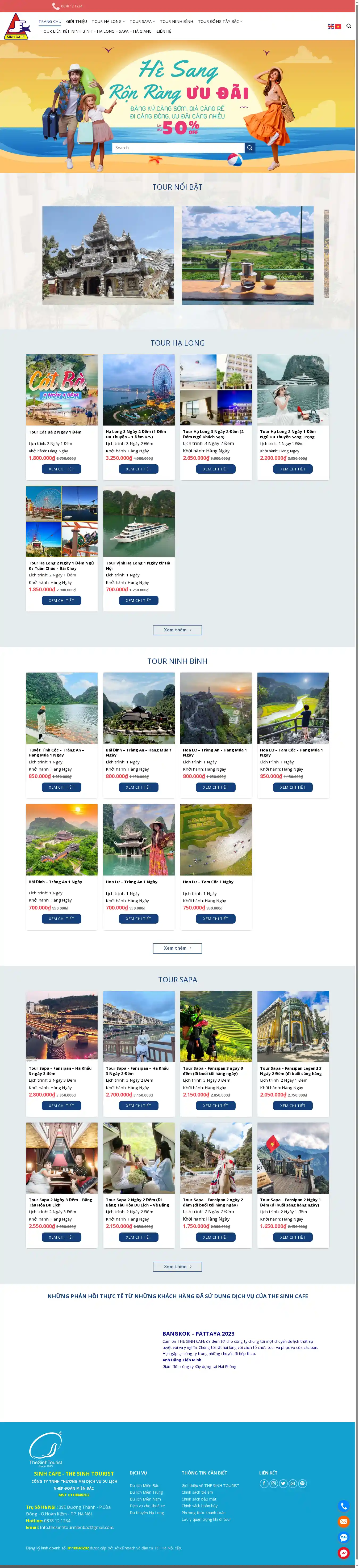Switch language using the flag icons
The image size is (359, 1568).
pyautogui.click(x=335, y=26)
